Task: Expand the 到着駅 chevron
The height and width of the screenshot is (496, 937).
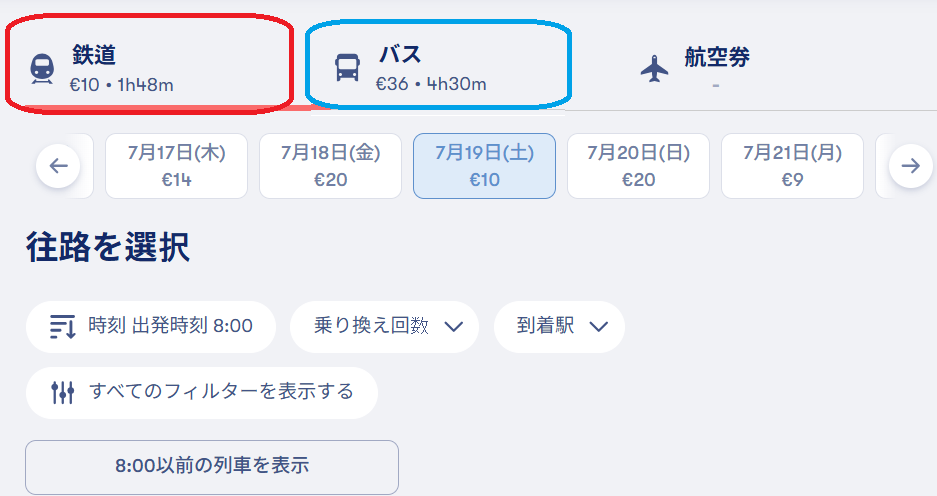Action: (598, 327)
